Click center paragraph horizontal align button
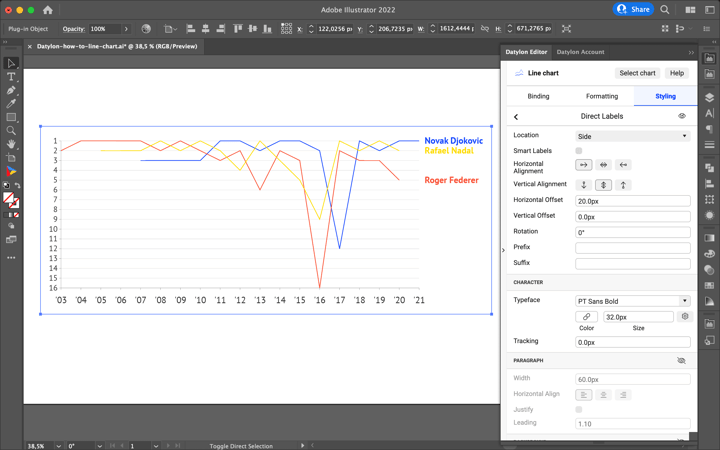The image size is (720, 450). point(603,395)
